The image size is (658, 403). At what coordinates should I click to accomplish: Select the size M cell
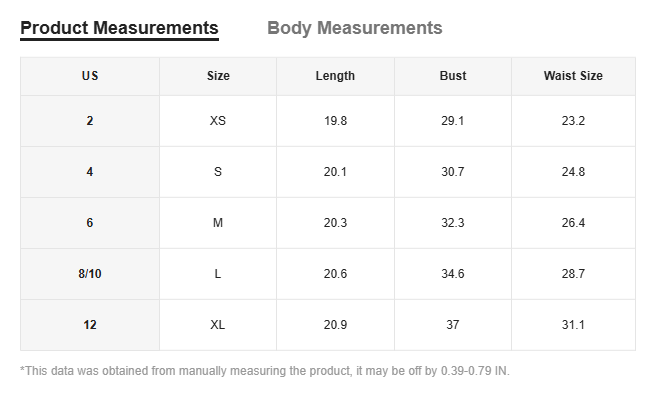pyautogui.click(x=218, y=223)
